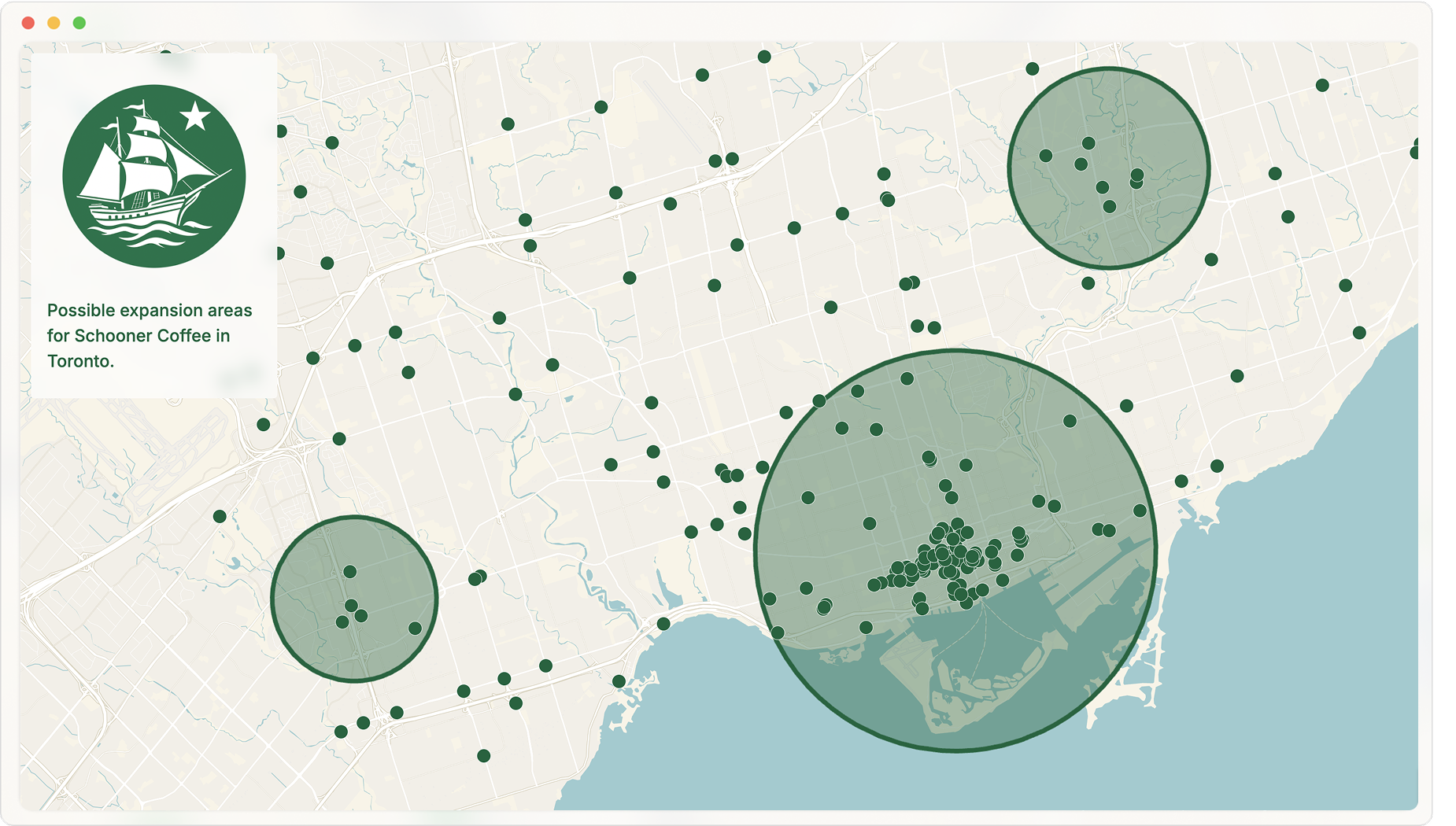Click the 'Possible expansion areas' description text
1456x826 pixels.
pos(150,336)
